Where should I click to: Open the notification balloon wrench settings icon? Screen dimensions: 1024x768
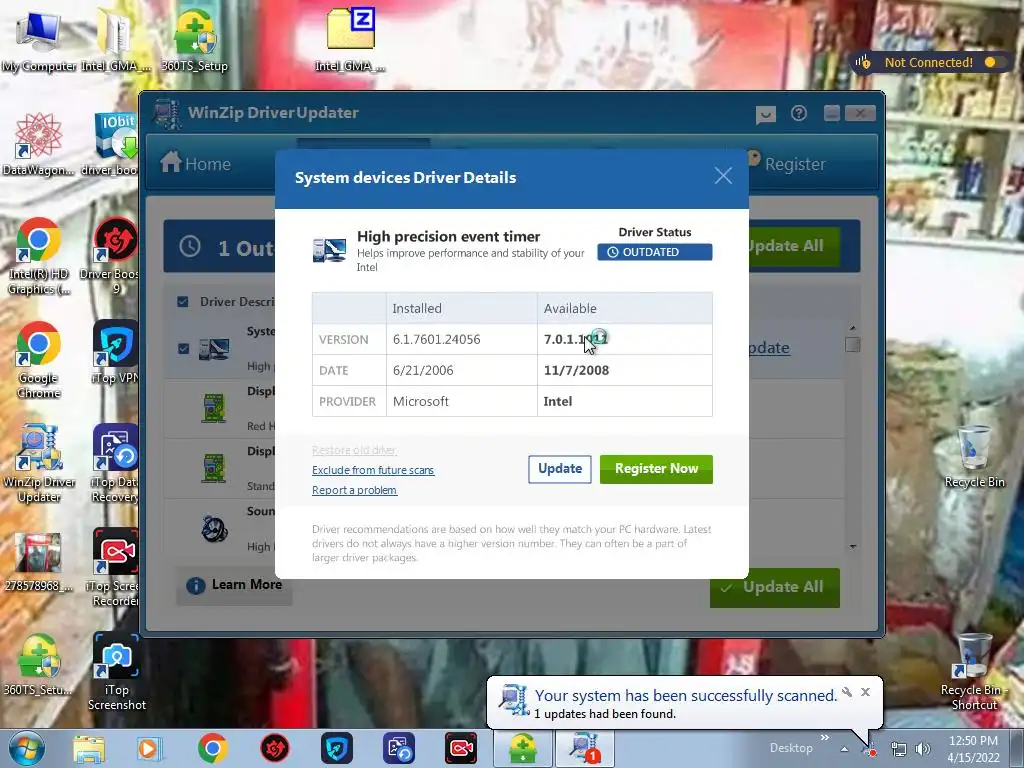(847, 692)
